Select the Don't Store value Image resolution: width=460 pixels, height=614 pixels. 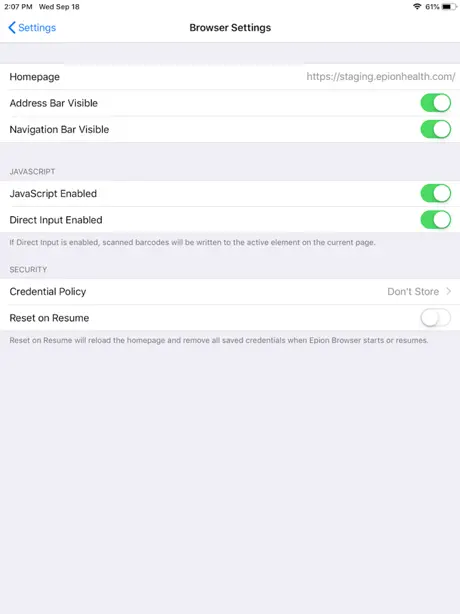point(413,291)
